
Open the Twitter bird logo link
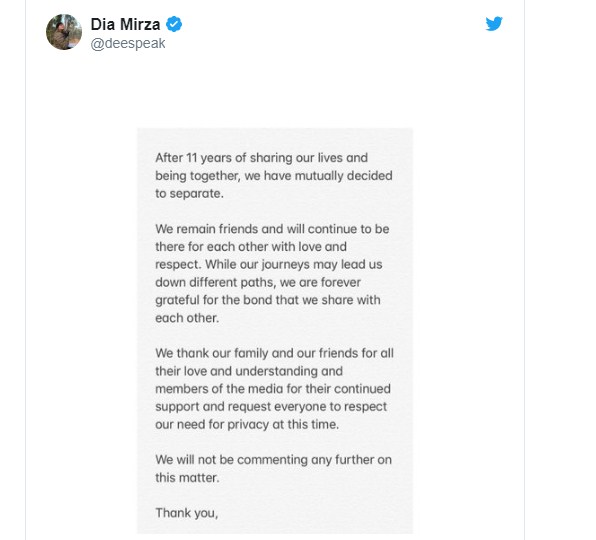pos(494,24)
